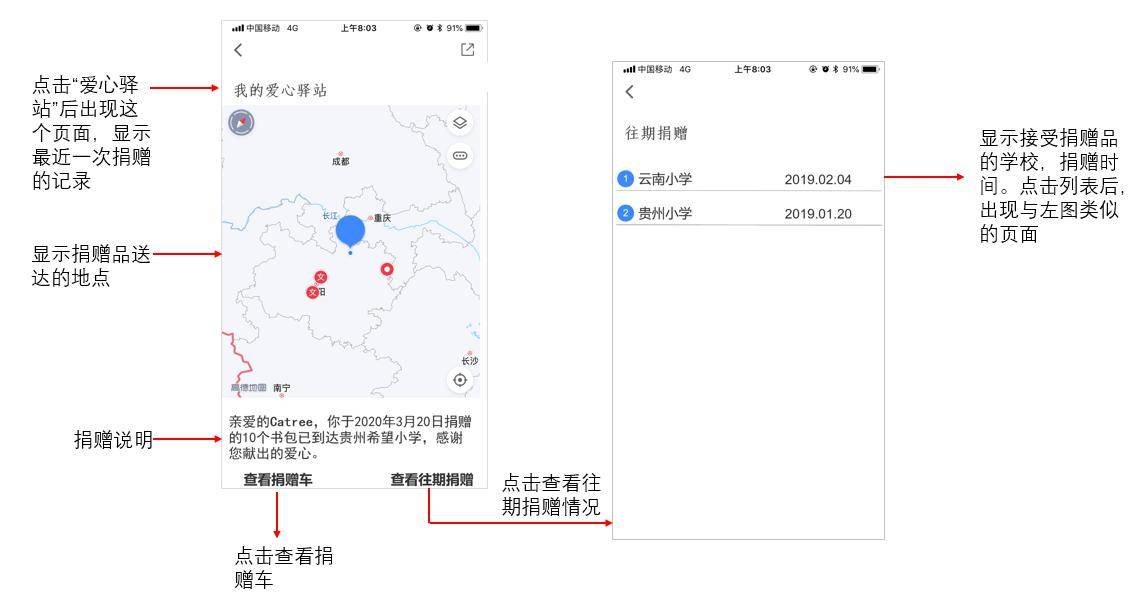Tap the red ring destination marker
The image size is (1144, 599).
tap(387, 269)
